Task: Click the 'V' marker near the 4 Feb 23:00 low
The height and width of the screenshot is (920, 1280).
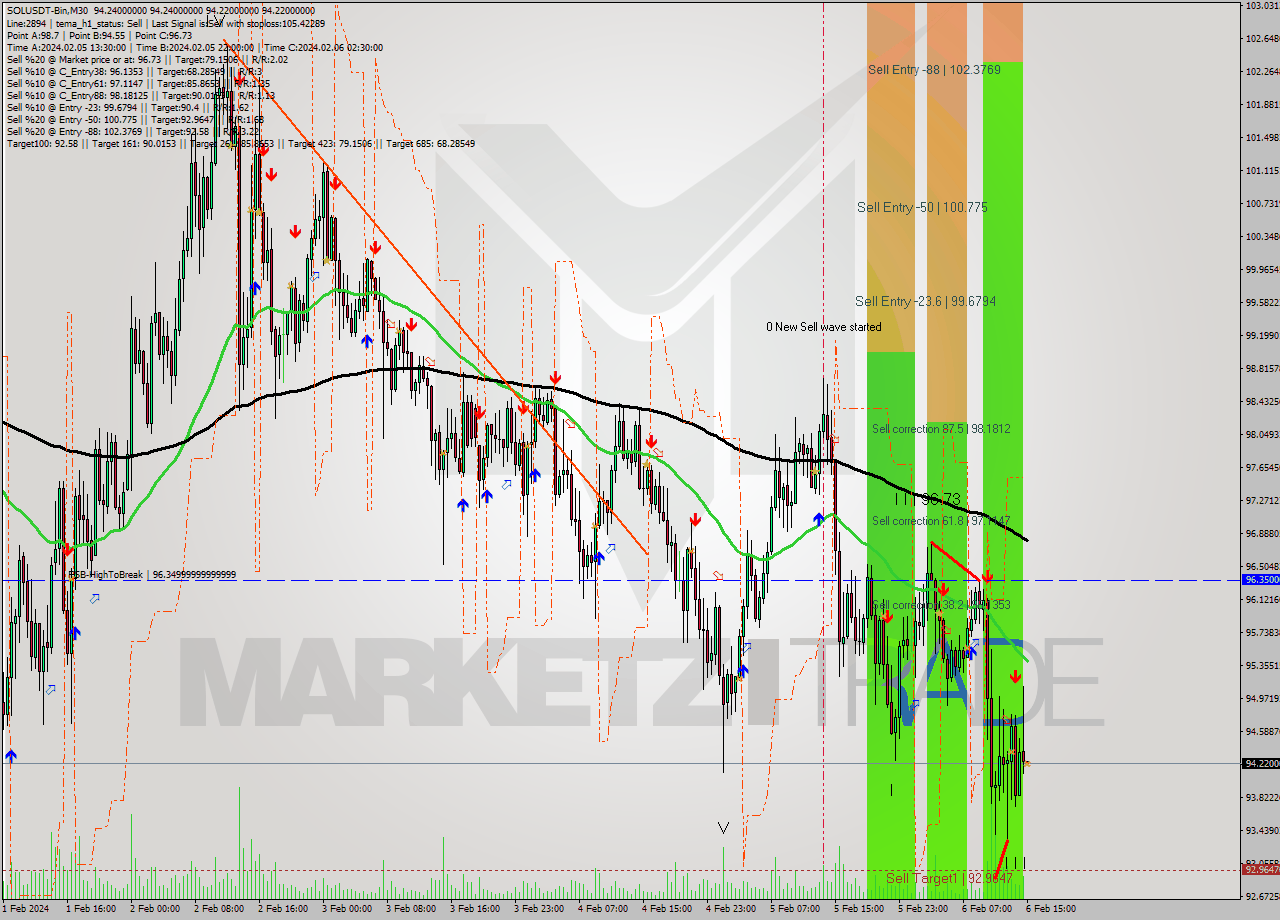Action: pos(723,828)
